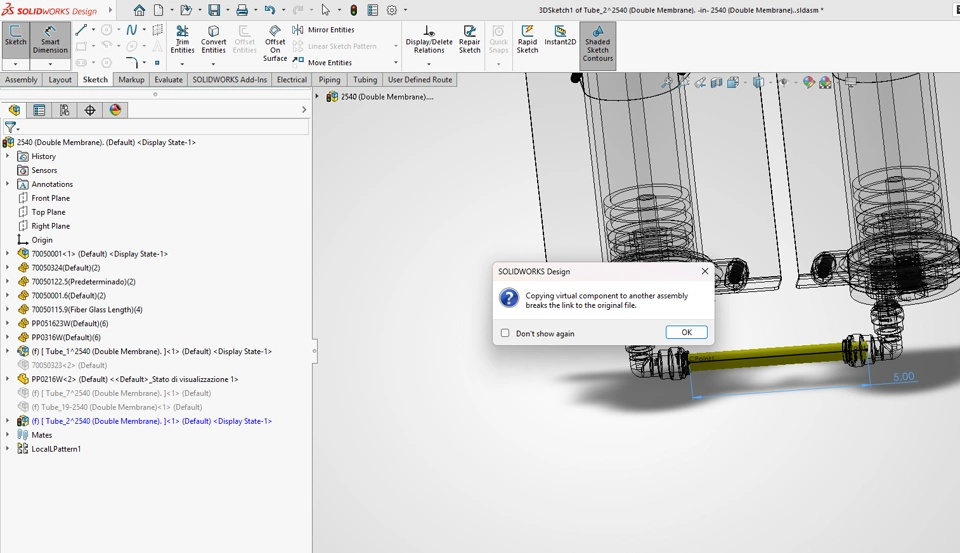Select the Line sketch tool
Viewport: 960px width, 553px height.
point(81,29)
